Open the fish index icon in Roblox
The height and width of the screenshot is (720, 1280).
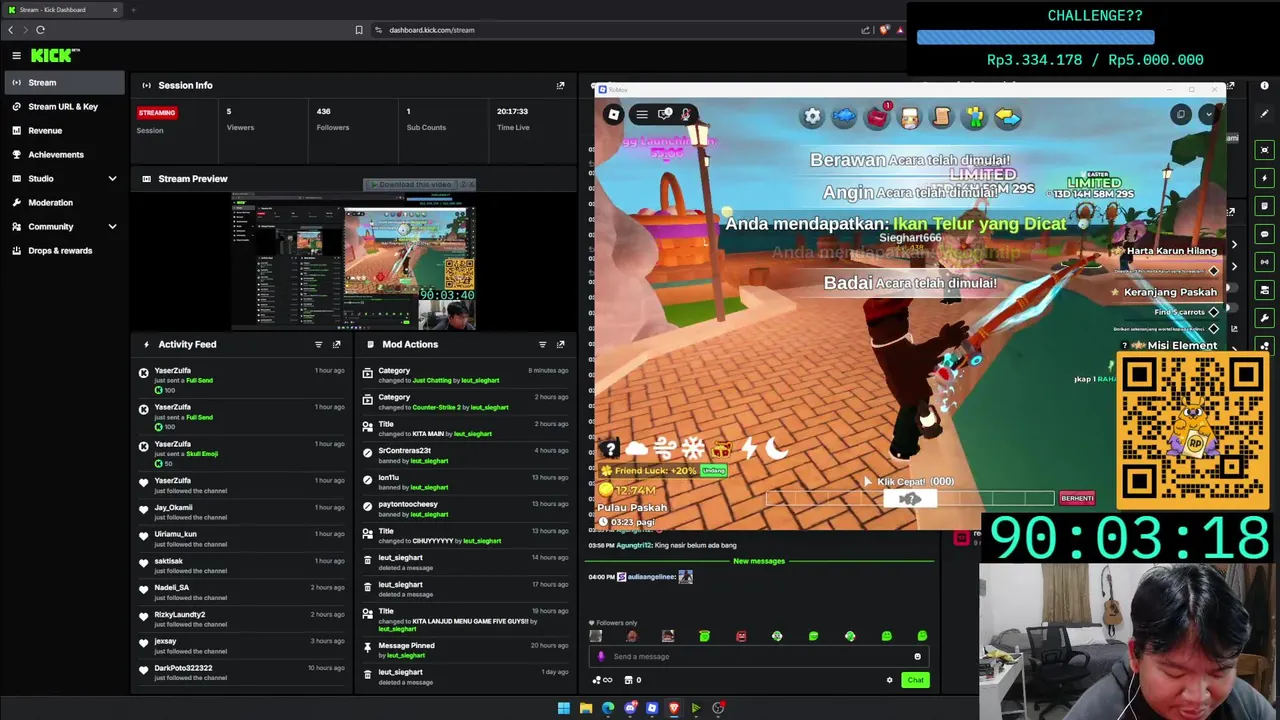(845, 117)
